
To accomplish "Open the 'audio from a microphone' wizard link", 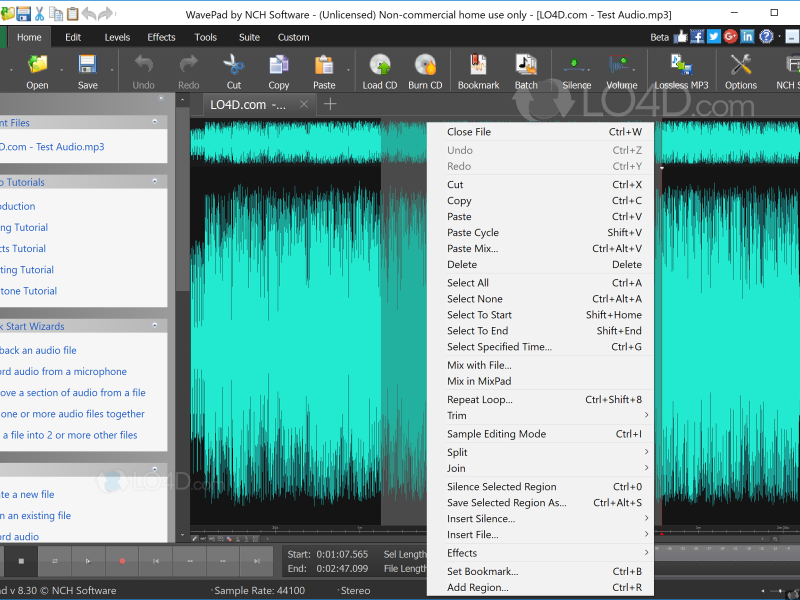I will (63, 371).
